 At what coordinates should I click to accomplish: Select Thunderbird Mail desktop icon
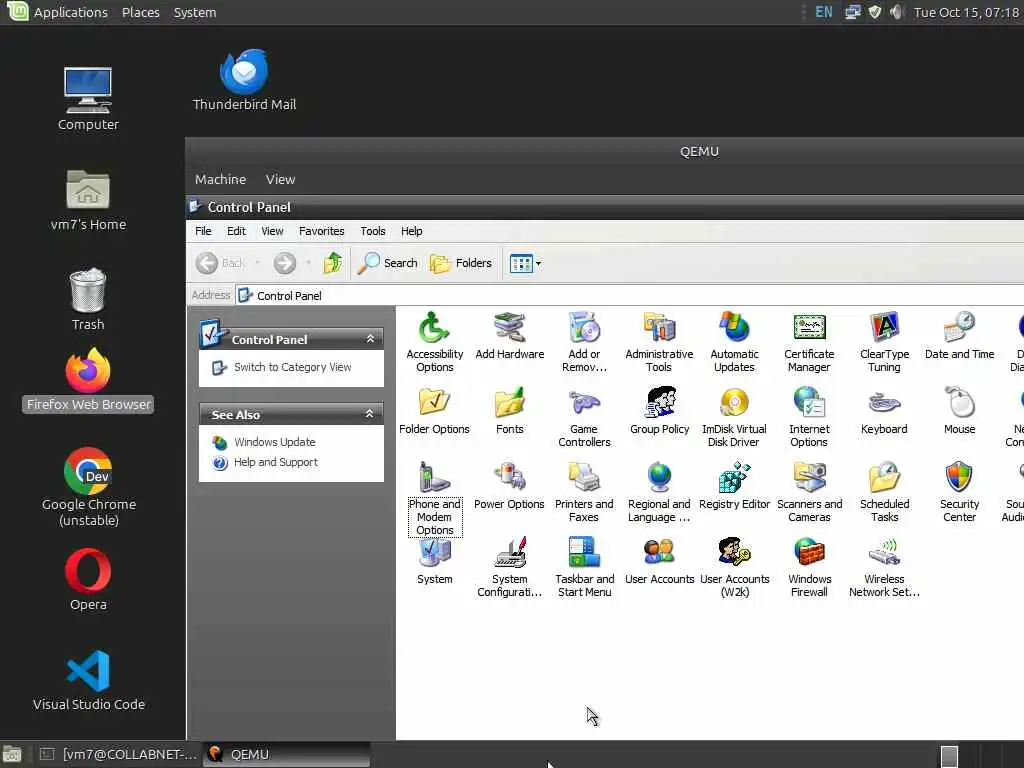244,80
